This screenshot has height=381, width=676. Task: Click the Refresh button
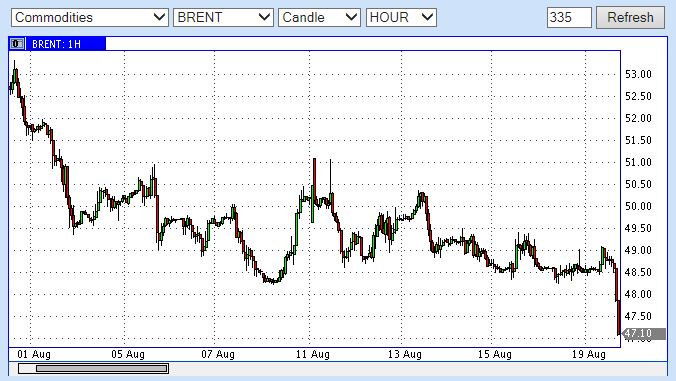(x=630, y=18)
